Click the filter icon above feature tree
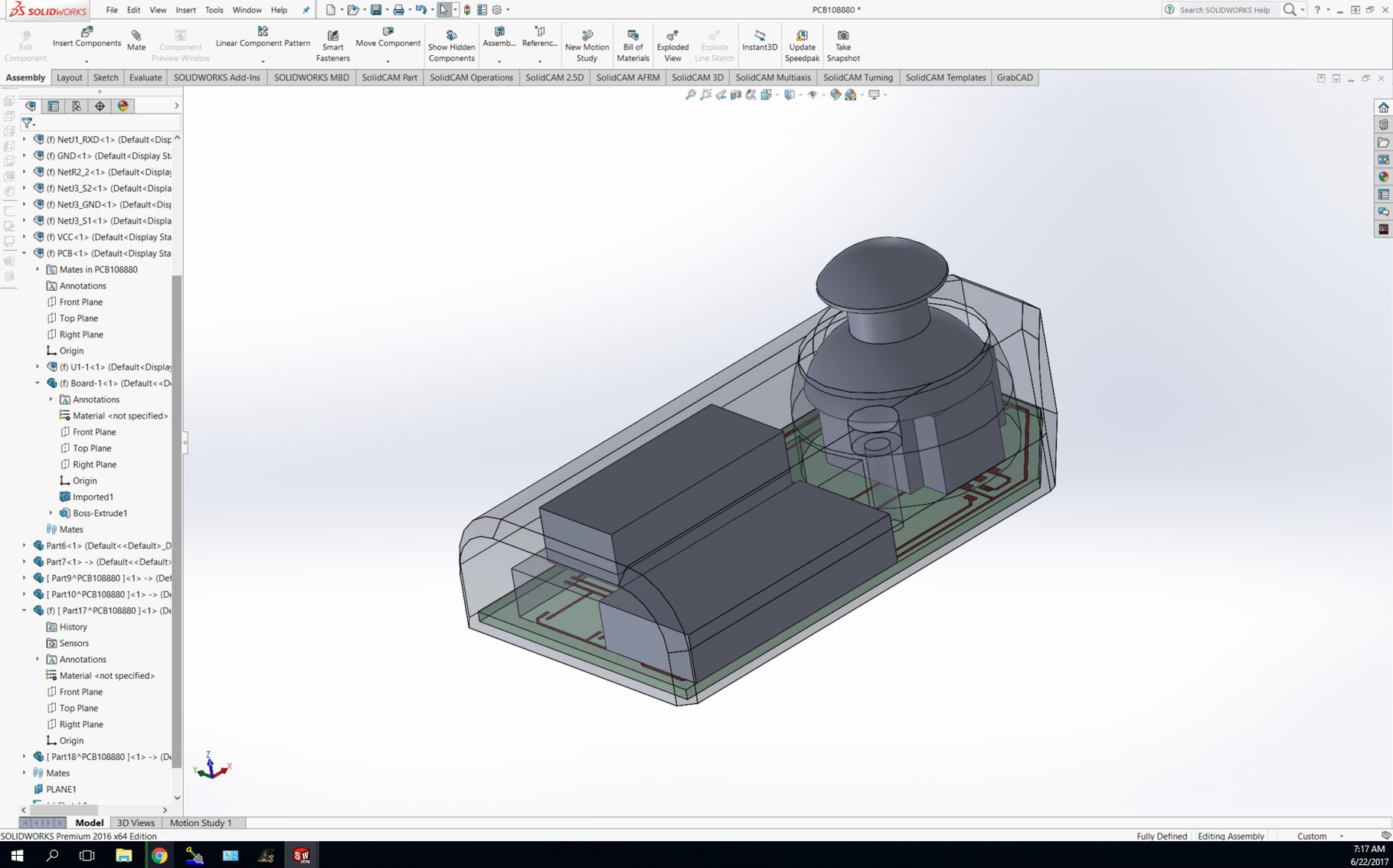1393x868 pixels. click(x=28, y=122)
